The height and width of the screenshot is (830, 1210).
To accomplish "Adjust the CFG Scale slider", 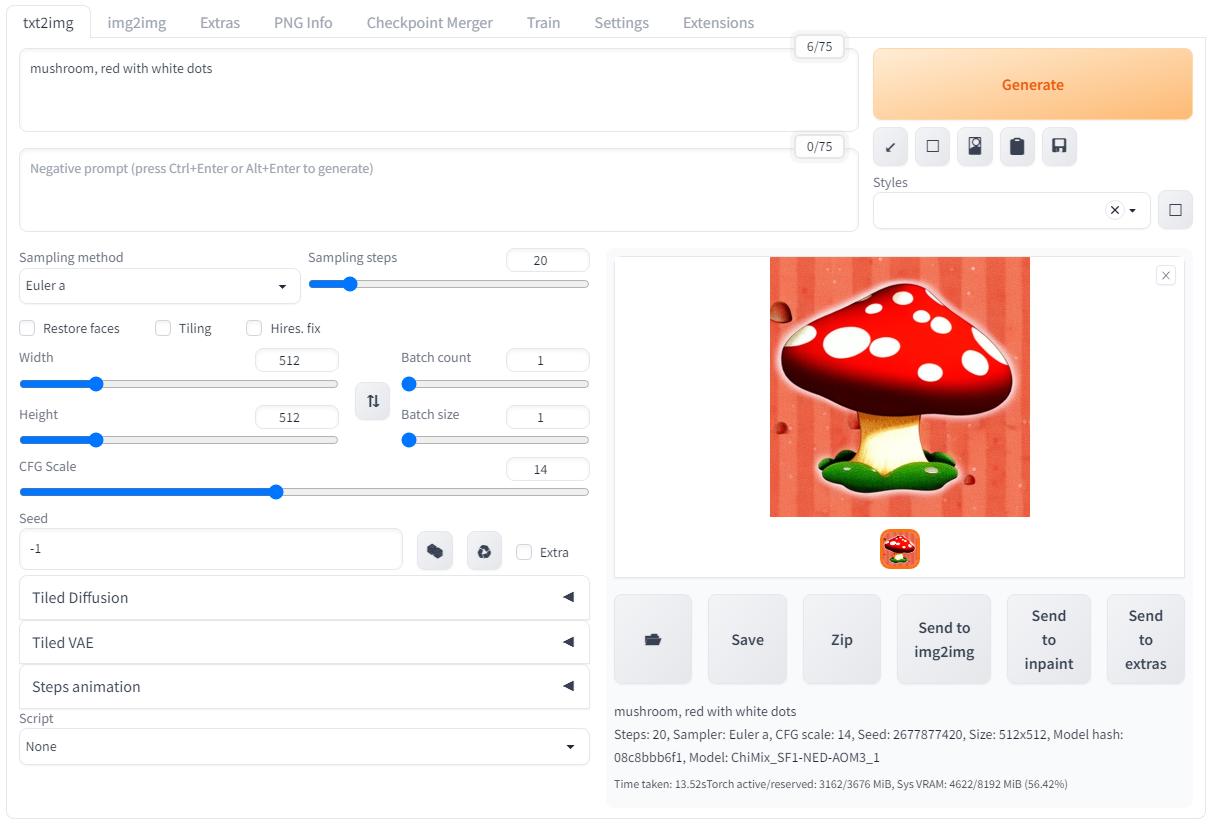I will [304, 492].
